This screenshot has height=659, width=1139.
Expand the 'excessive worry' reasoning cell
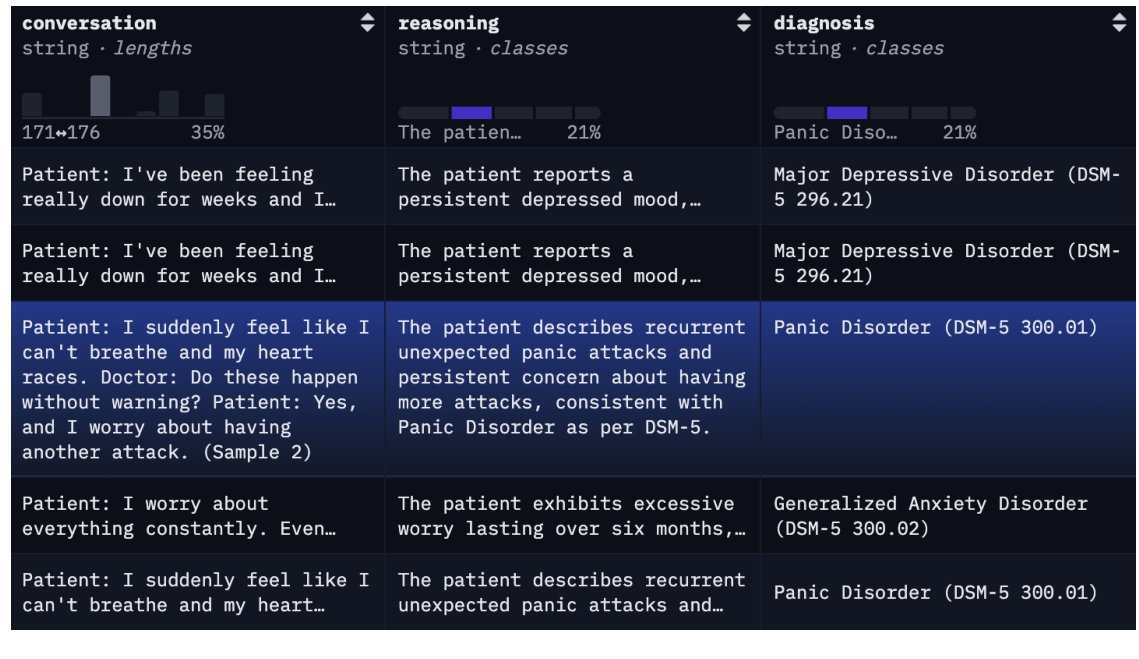[x=571, y=516]
